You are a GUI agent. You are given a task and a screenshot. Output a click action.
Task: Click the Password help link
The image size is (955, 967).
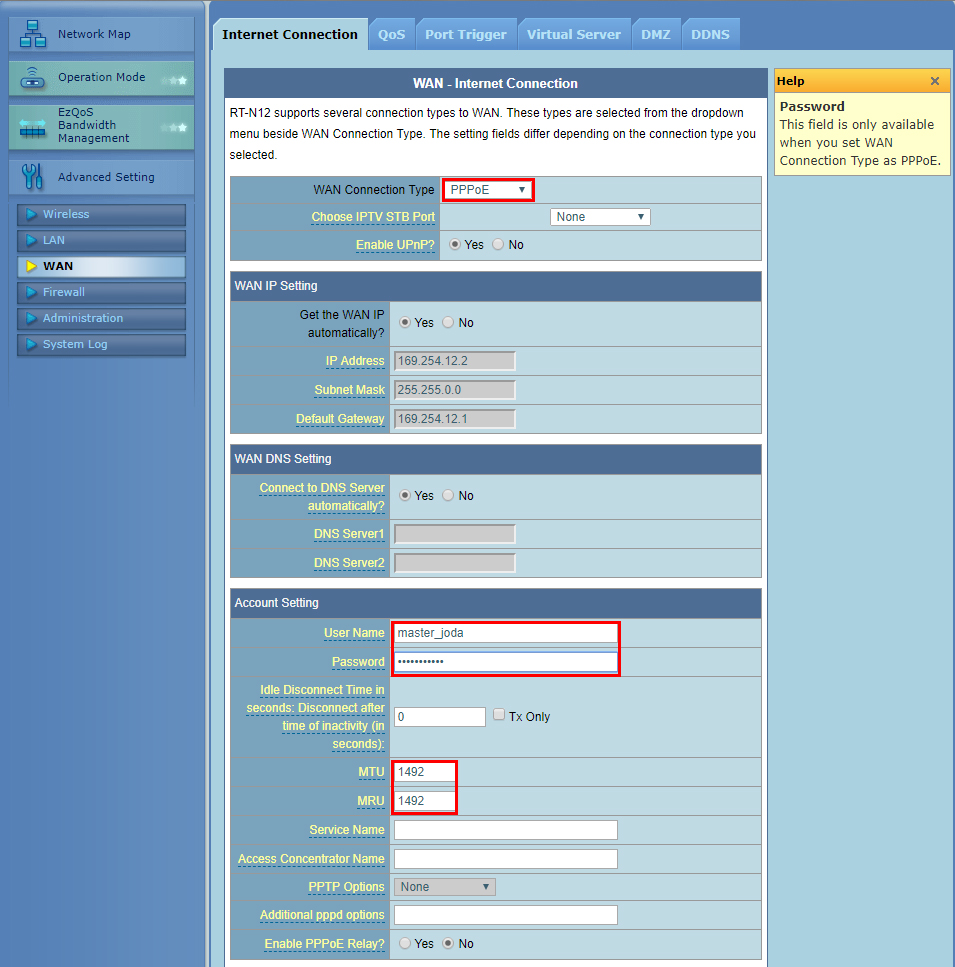358,662
